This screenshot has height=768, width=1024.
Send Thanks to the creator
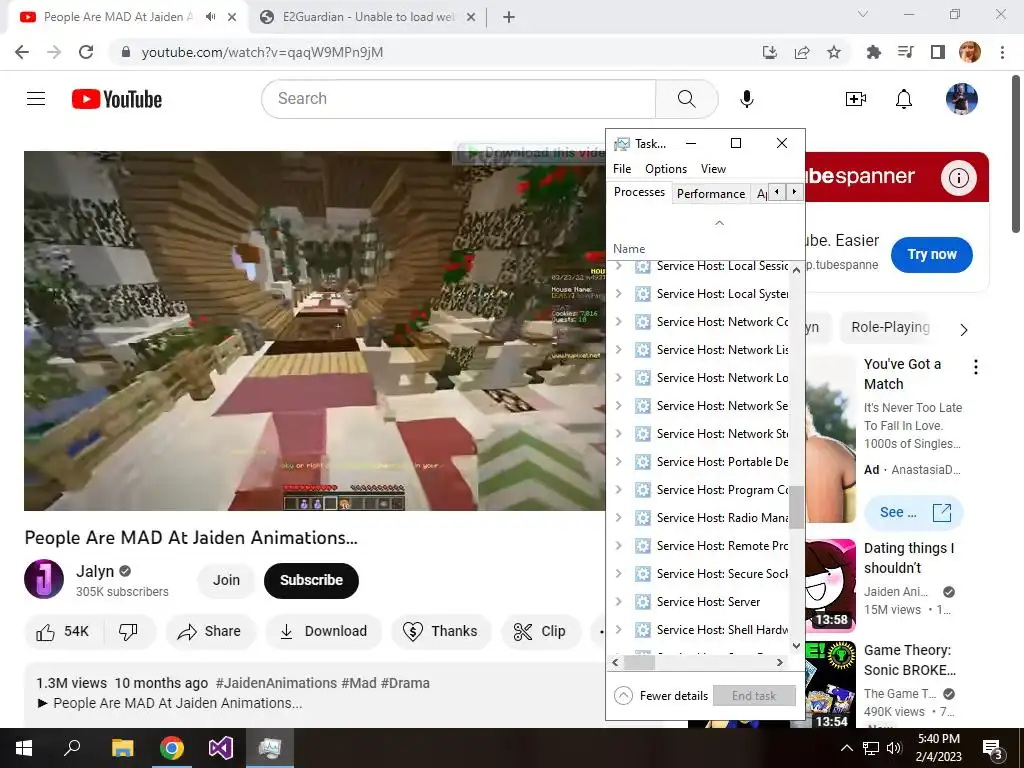point(441,632)
